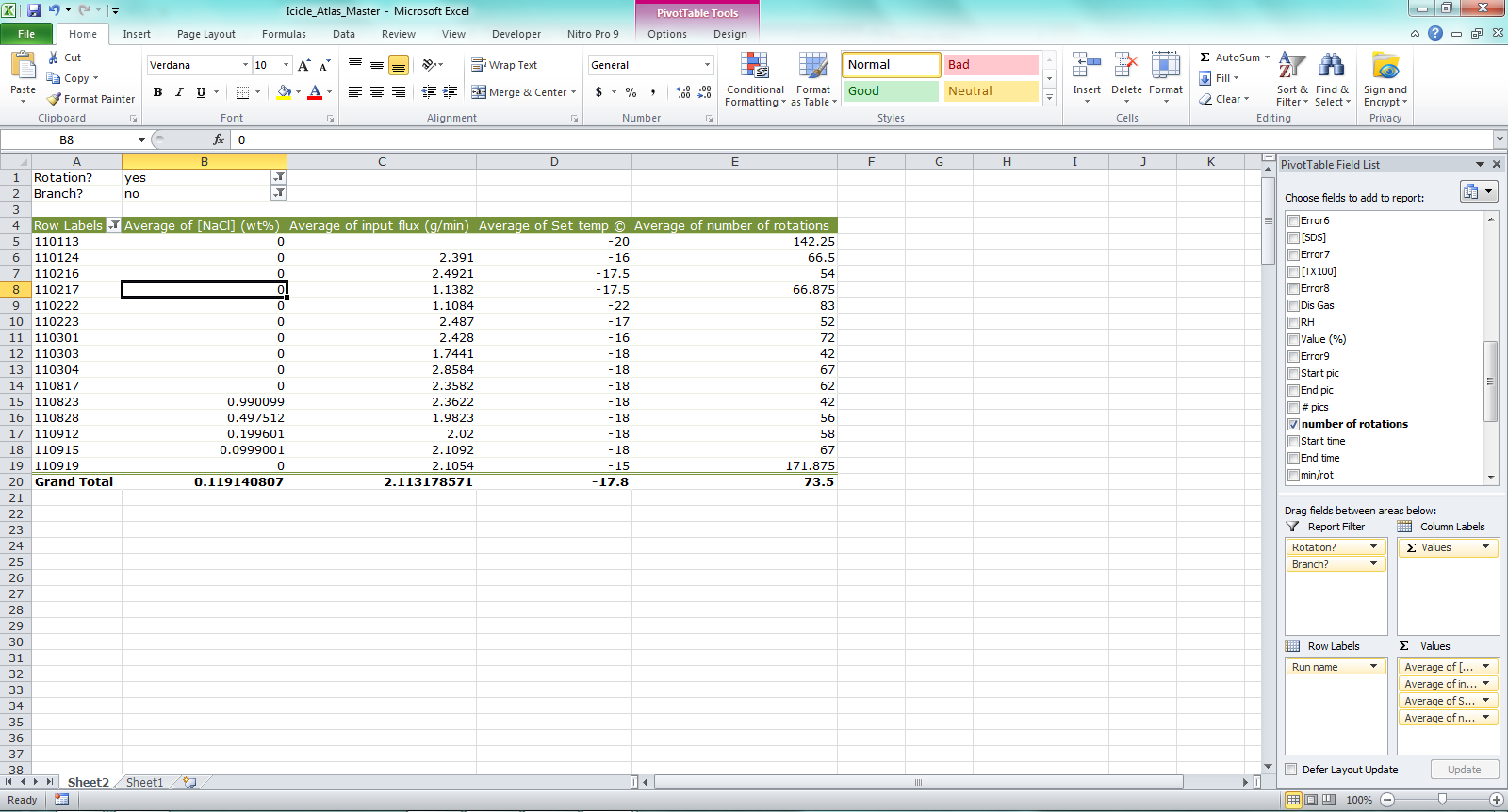
Task: Apply bold formatting with B icon
Action: pyautogui.click(x=157, y=92)
